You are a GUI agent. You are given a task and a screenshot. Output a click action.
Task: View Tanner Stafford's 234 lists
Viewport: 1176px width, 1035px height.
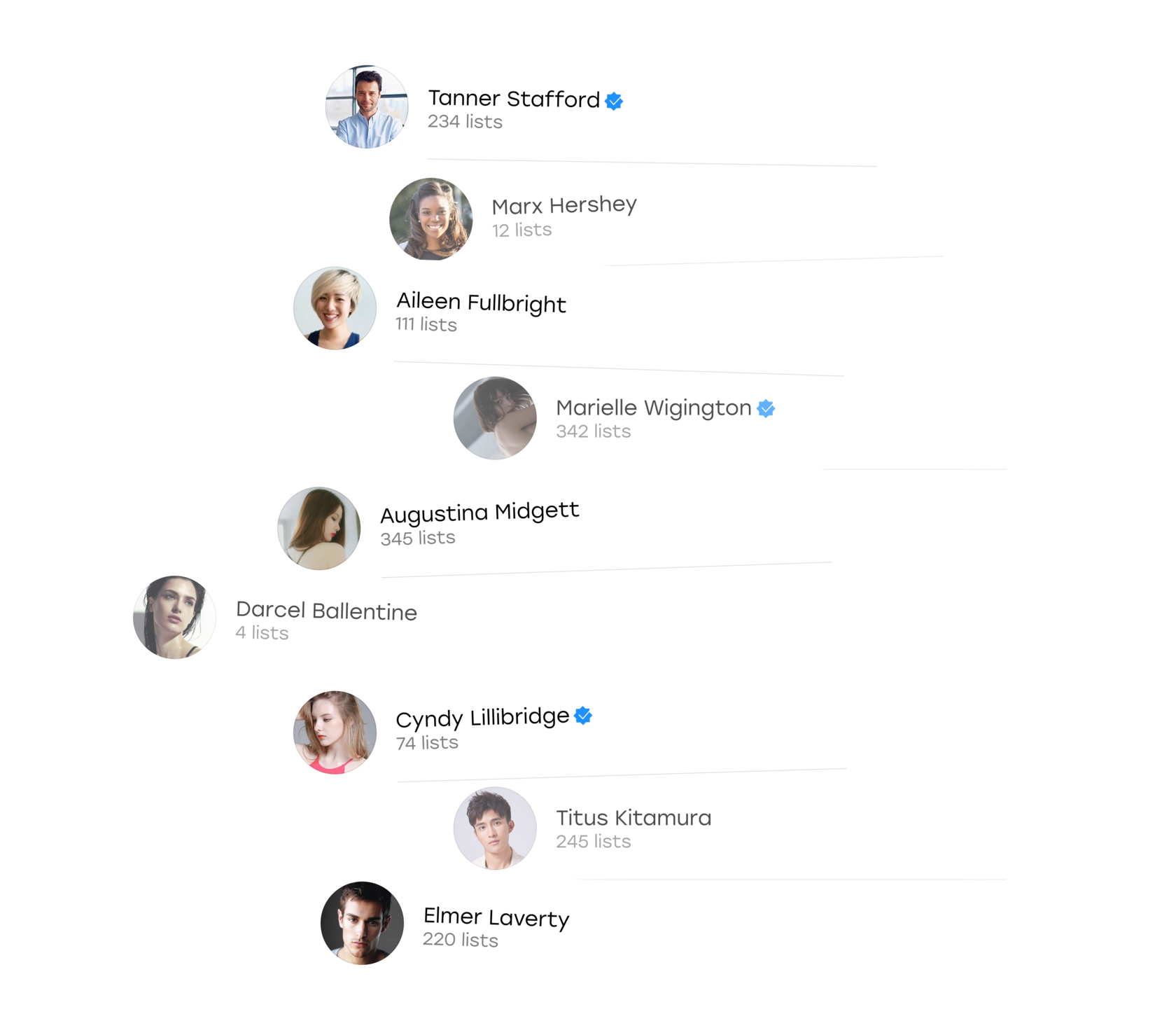click(465, 122)
